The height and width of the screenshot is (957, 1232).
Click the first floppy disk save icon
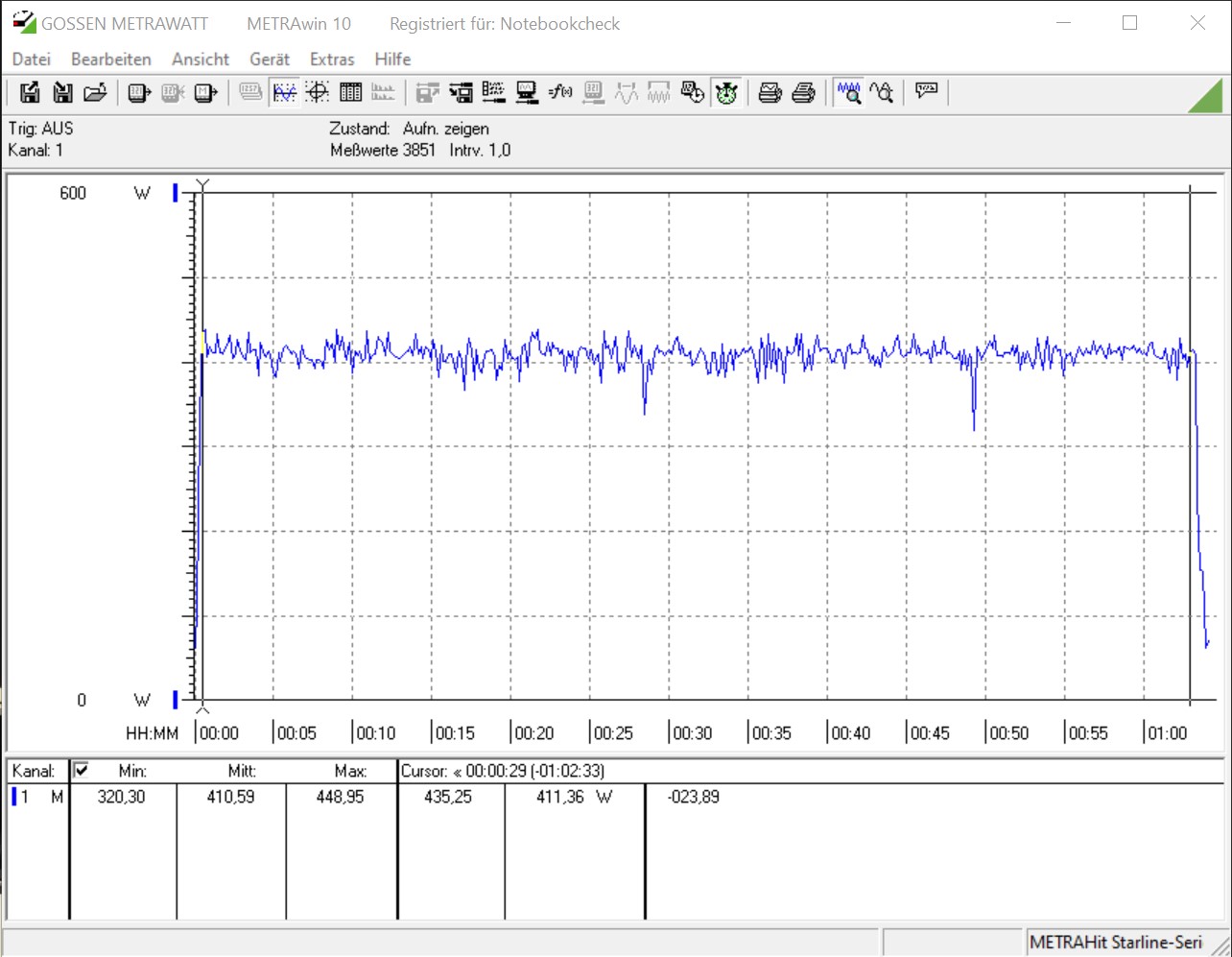point(30,92)
